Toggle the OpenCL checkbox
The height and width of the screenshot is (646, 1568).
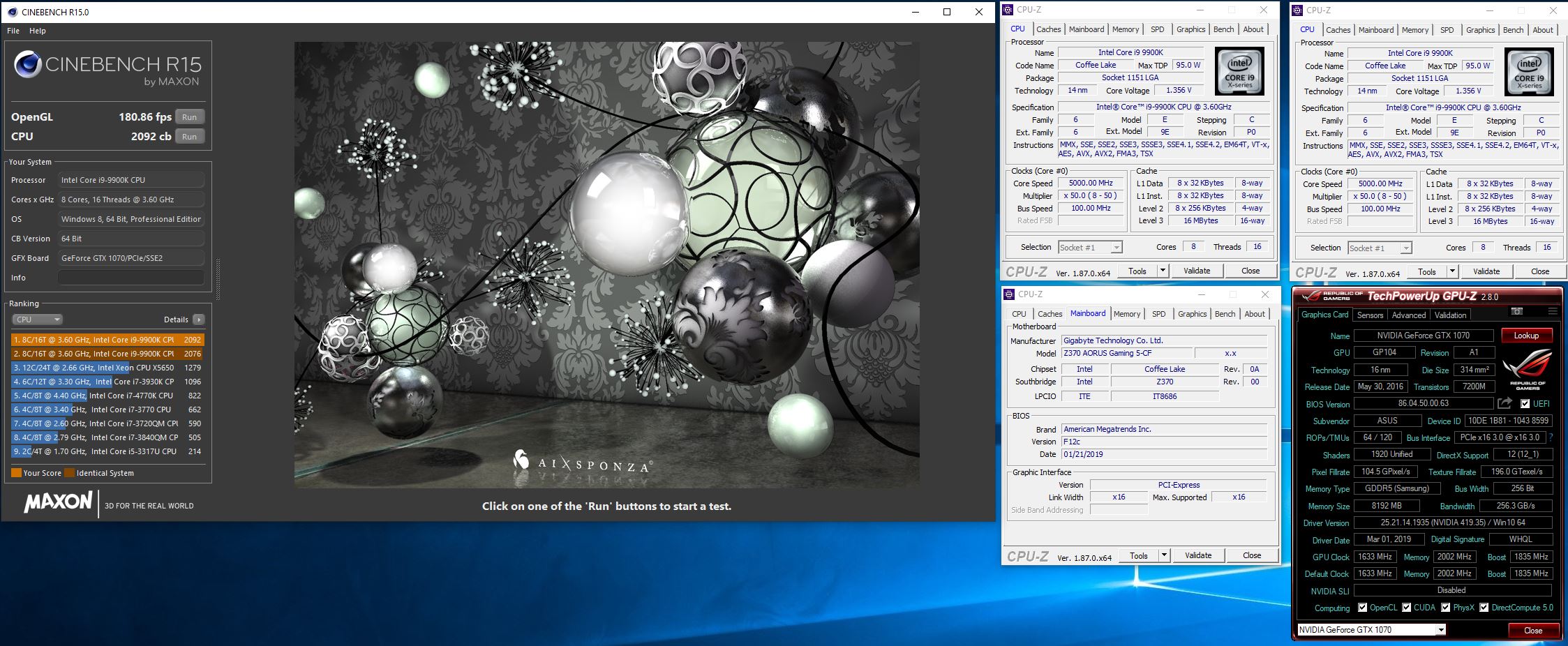click(x=1362, y=608)
